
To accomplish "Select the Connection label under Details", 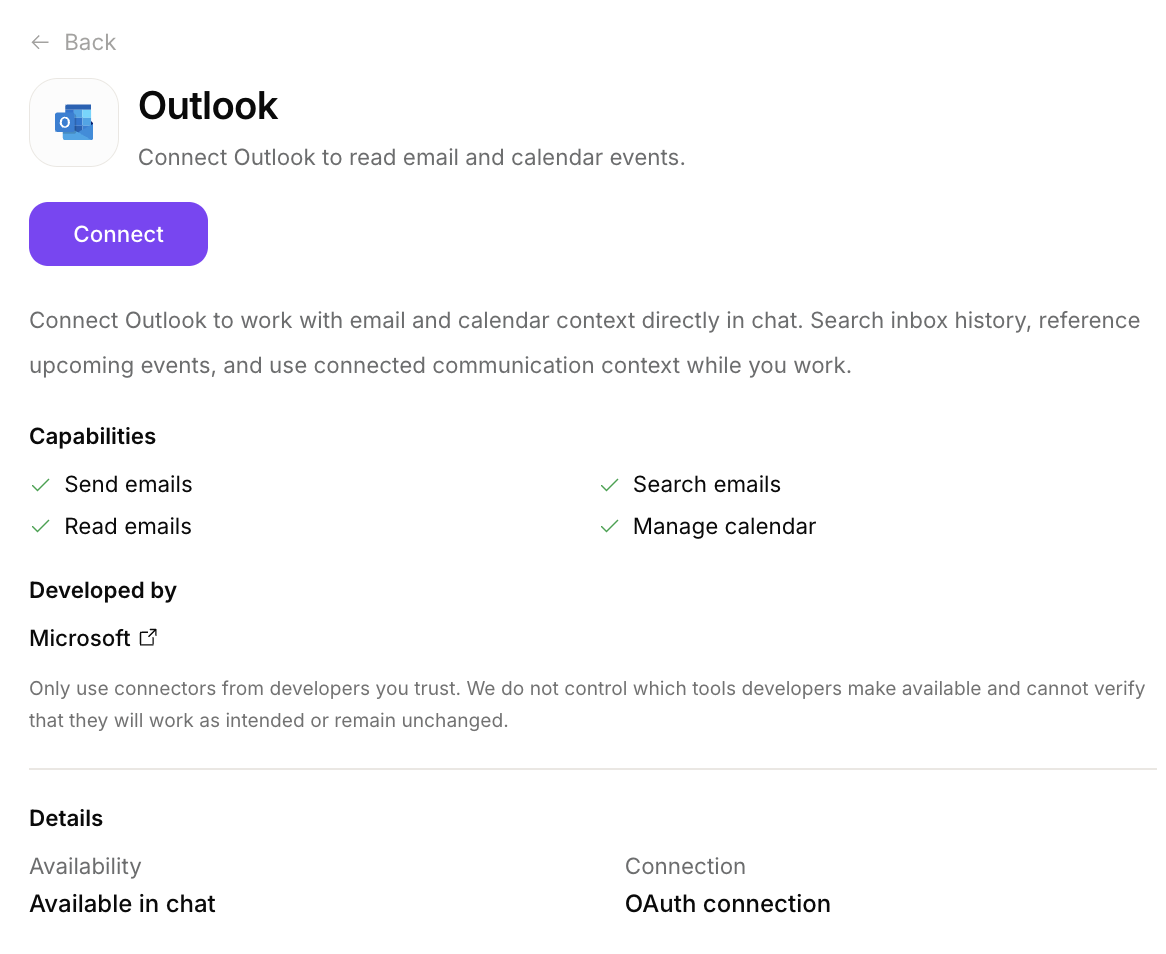I will (685, 866).
